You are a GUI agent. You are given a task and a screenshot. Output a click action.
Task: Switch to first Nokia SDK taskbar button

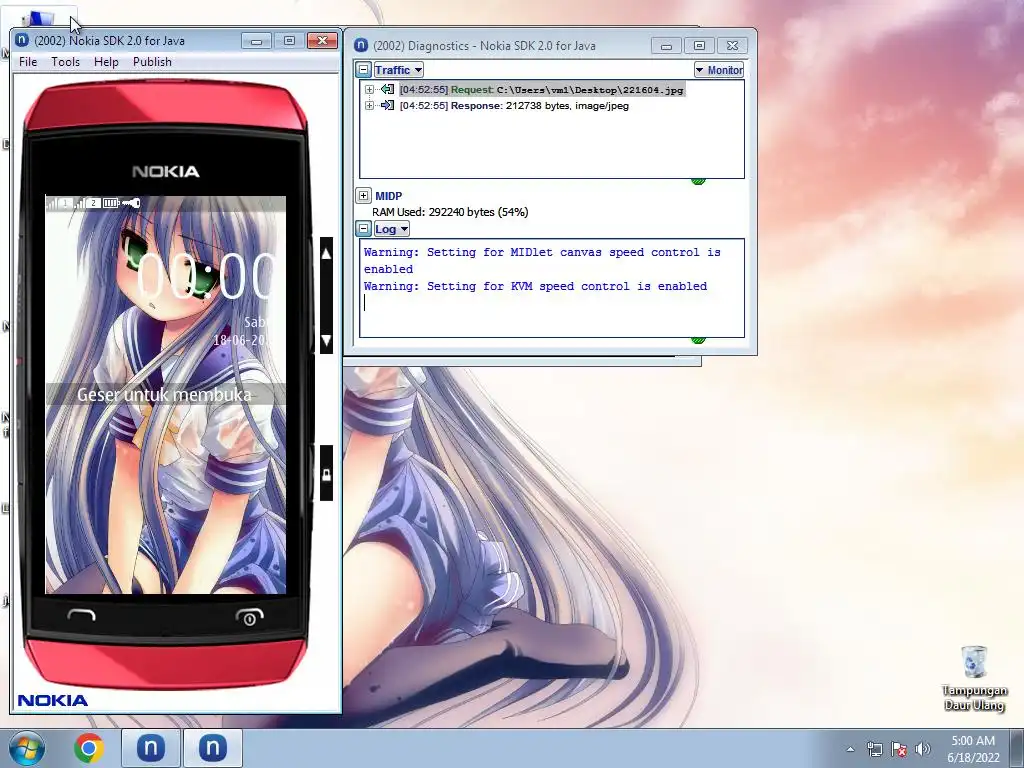[150, 748]
